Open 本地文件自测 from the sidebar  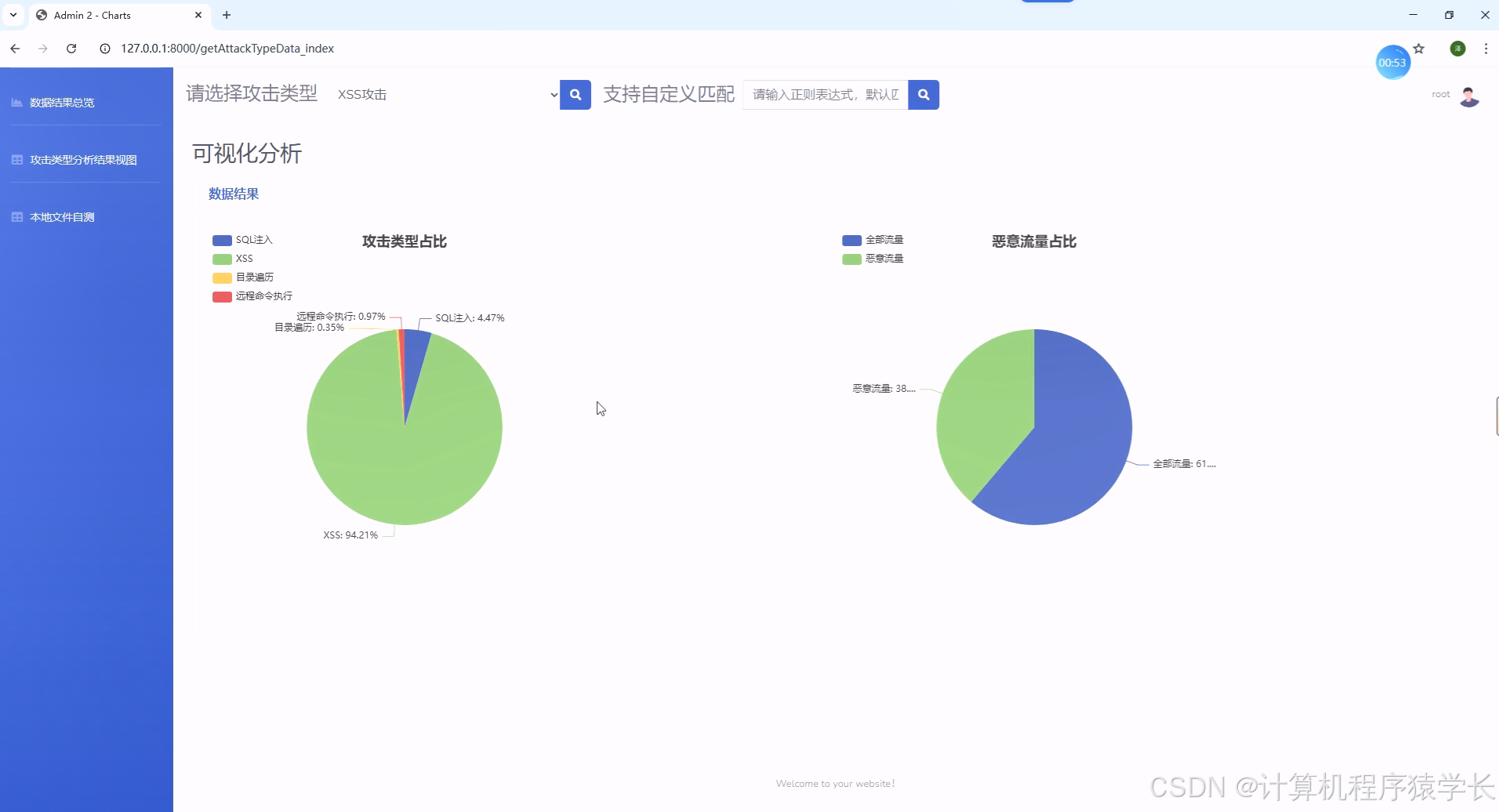click(x=60, y=216)
